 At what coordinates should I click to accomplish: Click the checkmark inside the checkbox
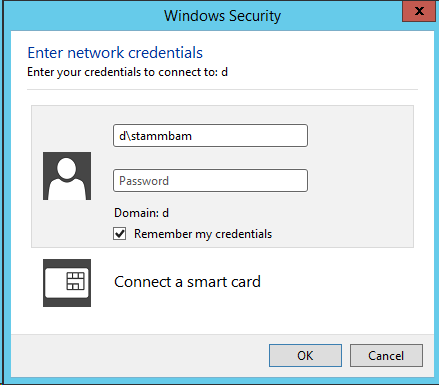pyautogui.click(x=120, y=233)
